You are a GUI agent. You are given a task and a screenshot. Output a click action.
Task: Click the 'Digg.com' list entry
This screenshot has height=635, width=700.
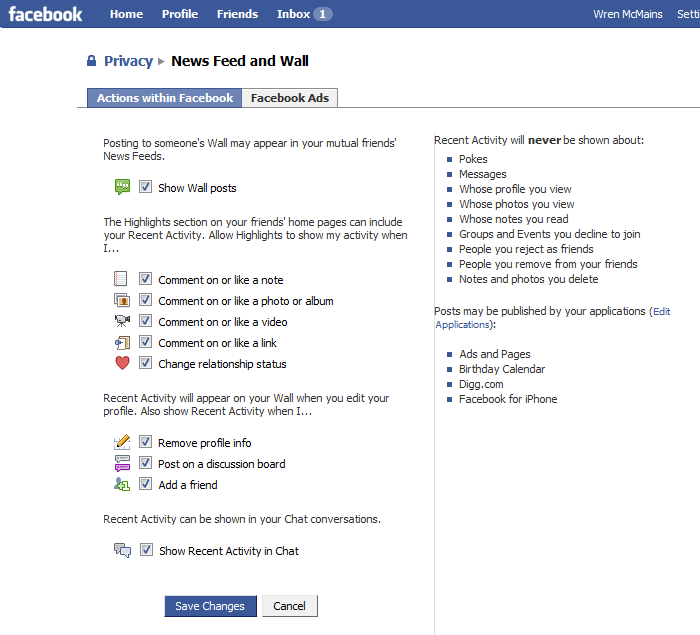coord(481,384)
